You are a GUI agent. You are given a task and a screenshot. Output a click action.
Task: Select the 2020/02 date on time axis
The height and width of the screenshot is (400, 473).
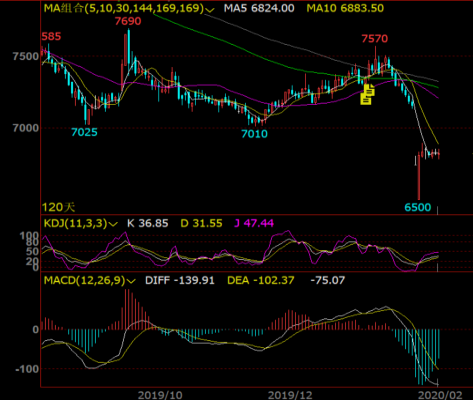click(440, 395)
